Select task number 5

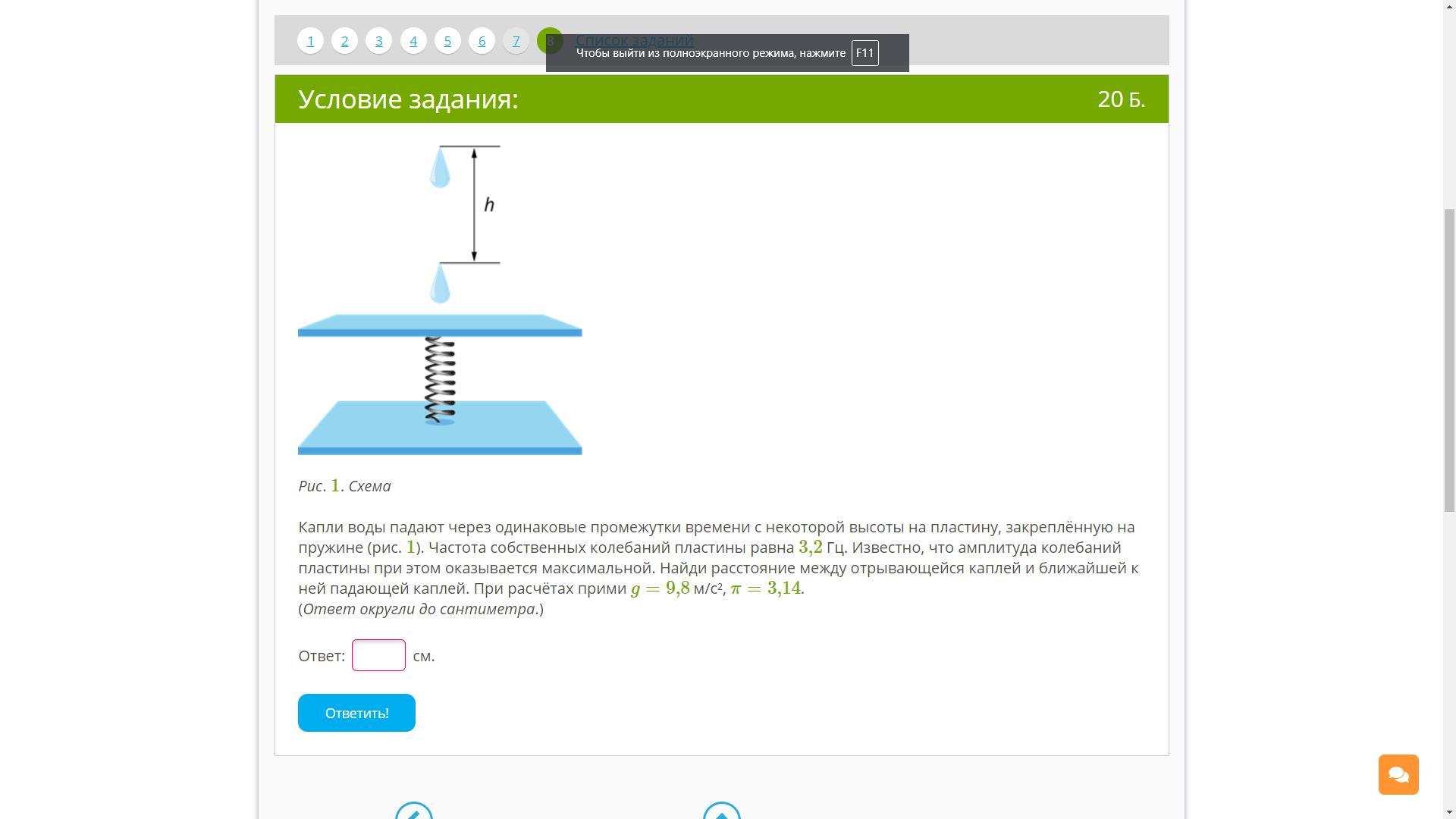click(447, 41)
